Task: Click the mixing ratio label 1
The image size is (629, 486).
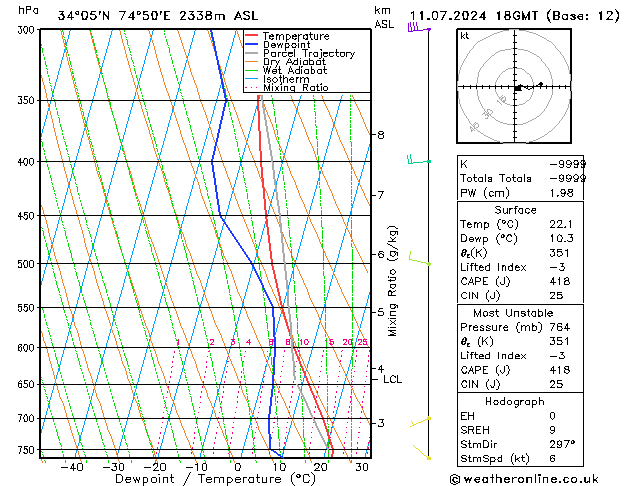Action: click(178, 342)
